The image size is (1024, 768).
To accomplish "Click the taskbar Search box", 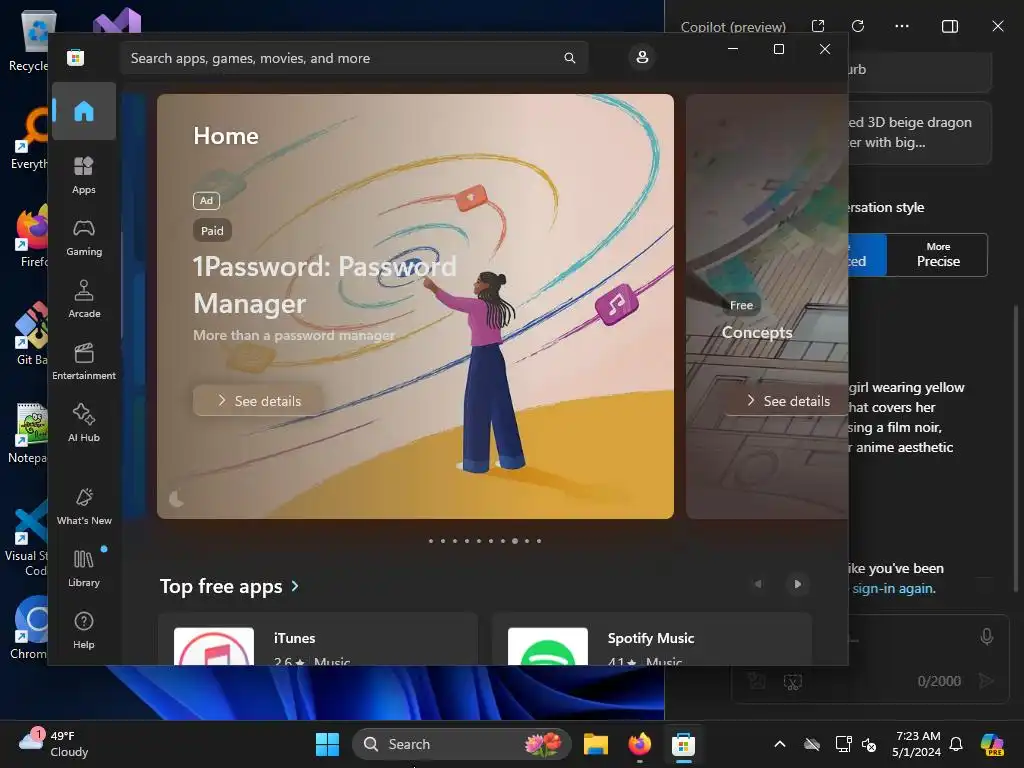I will click(x=462, y=744).
